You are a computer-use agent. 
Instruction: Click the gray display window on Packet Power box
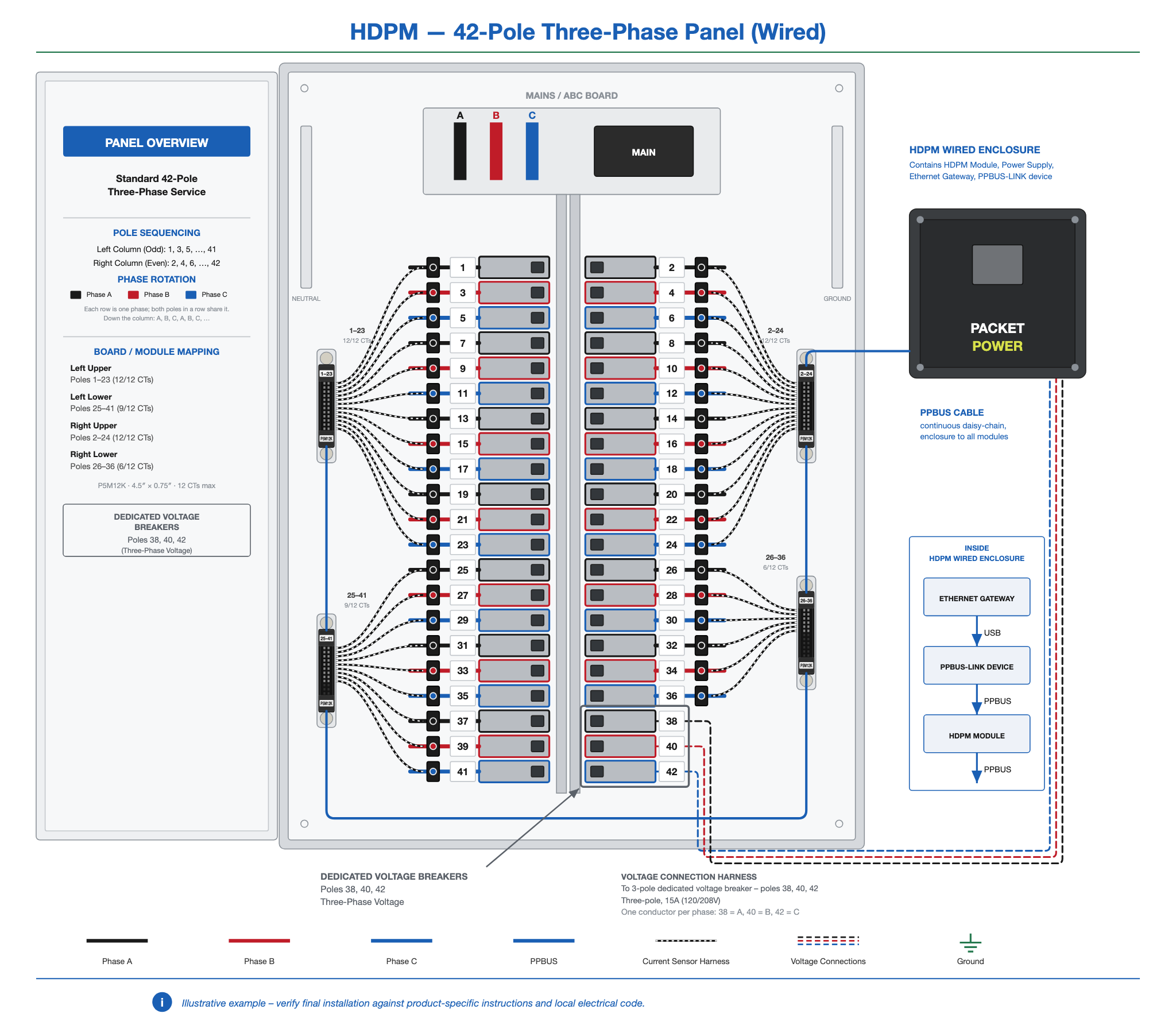click(x=997, y=265)
